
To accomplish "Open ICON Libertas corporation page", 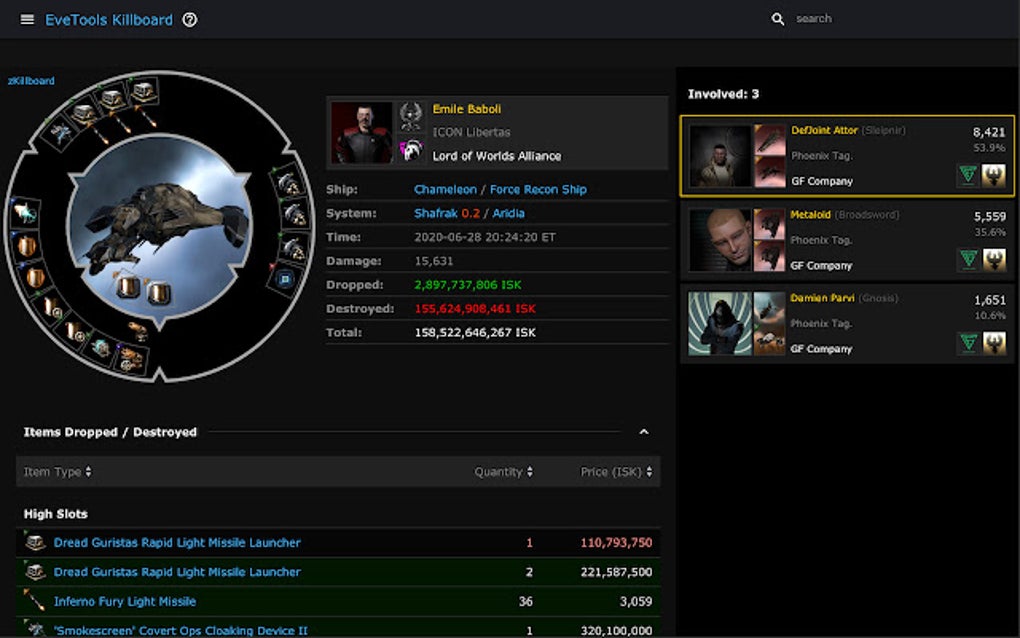I will 471,132.
